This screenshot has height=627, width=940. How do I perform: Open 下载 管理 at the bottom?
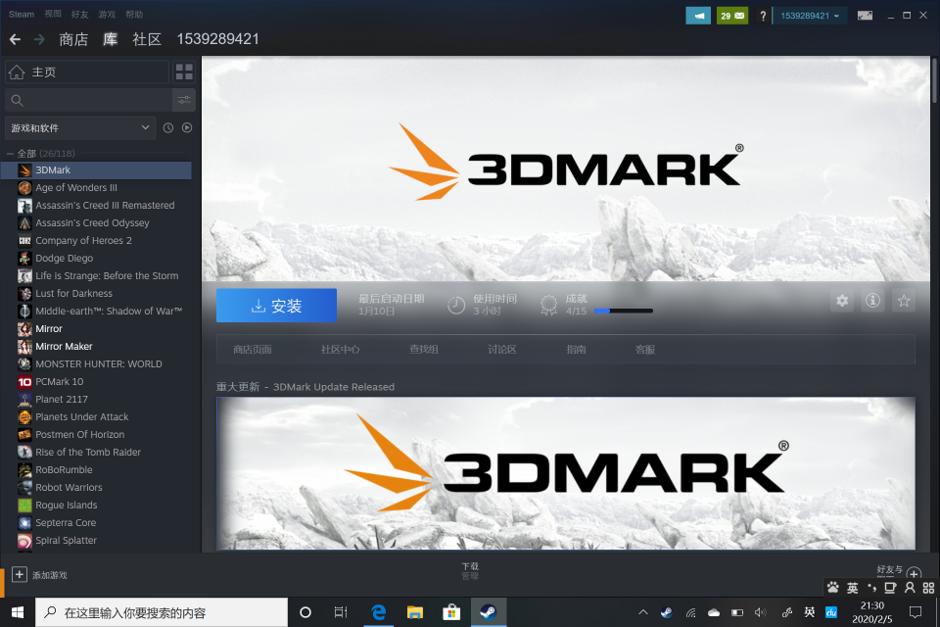click(x=470, y=571)
